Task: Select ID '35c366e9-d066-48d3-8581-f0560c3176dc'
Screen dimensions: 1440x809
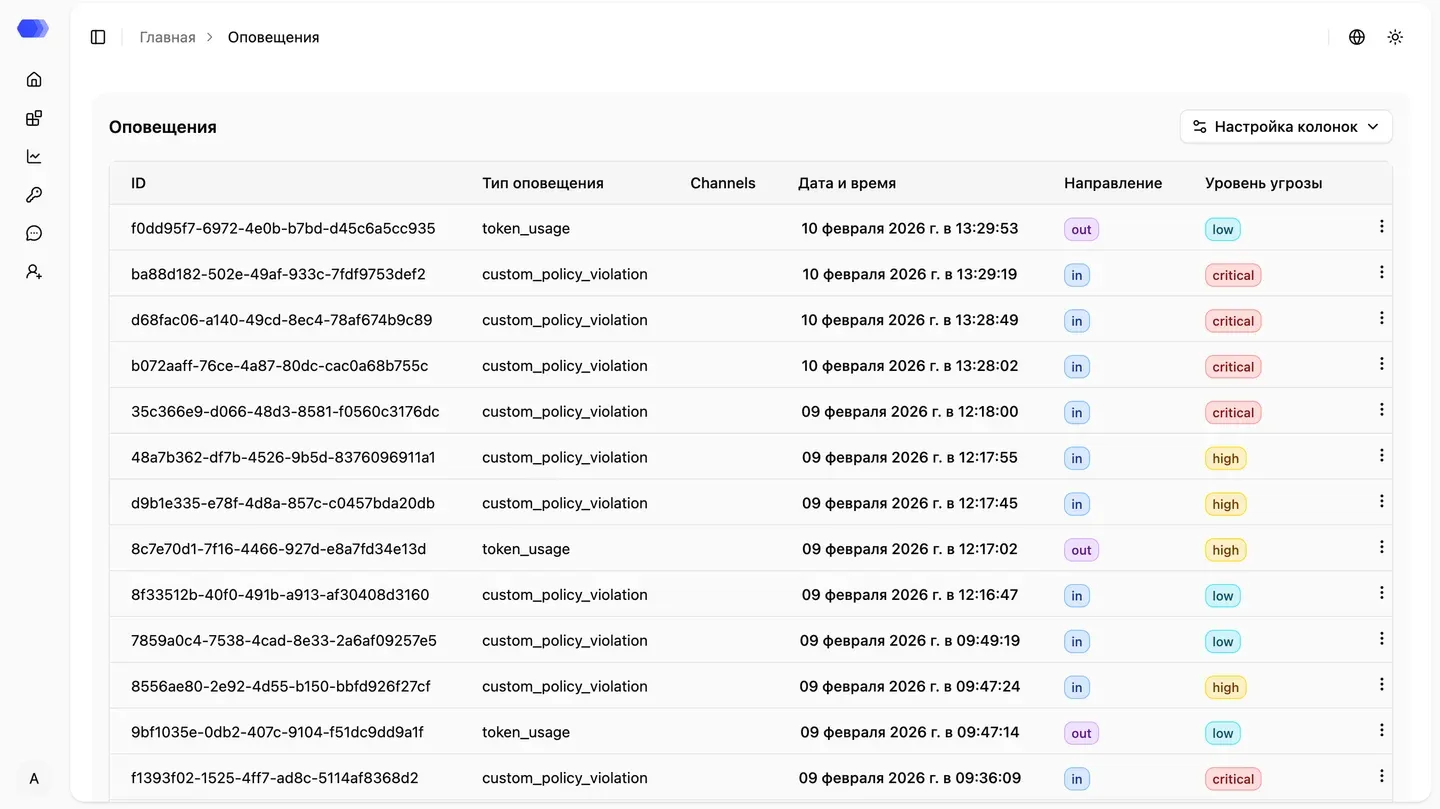Action: [x=285, y=412]
